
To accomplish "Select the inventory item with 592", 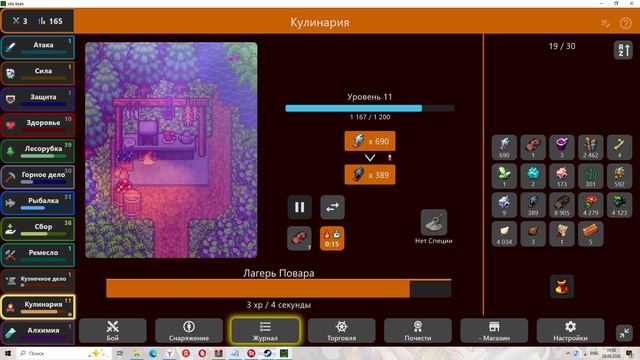I will click(619, 176).
